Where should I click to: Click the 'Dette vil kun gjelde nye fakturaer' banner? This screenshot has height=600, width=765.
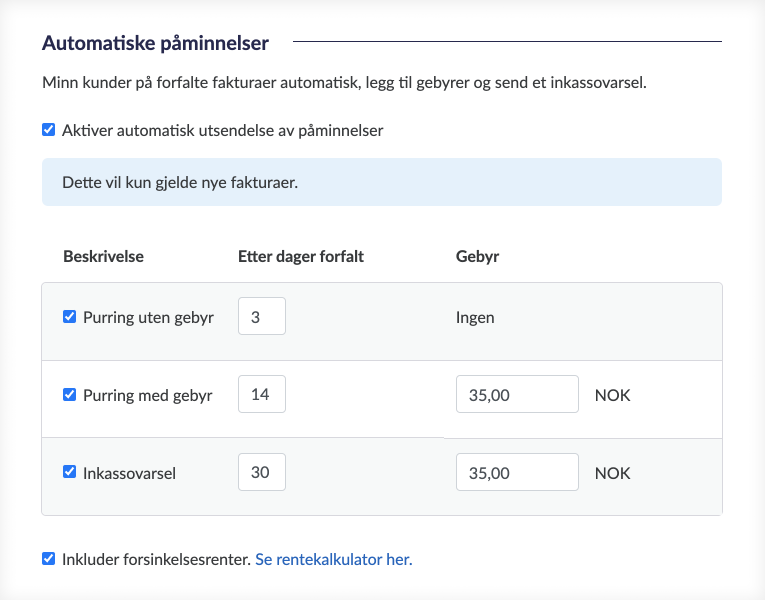click(381, 182)
